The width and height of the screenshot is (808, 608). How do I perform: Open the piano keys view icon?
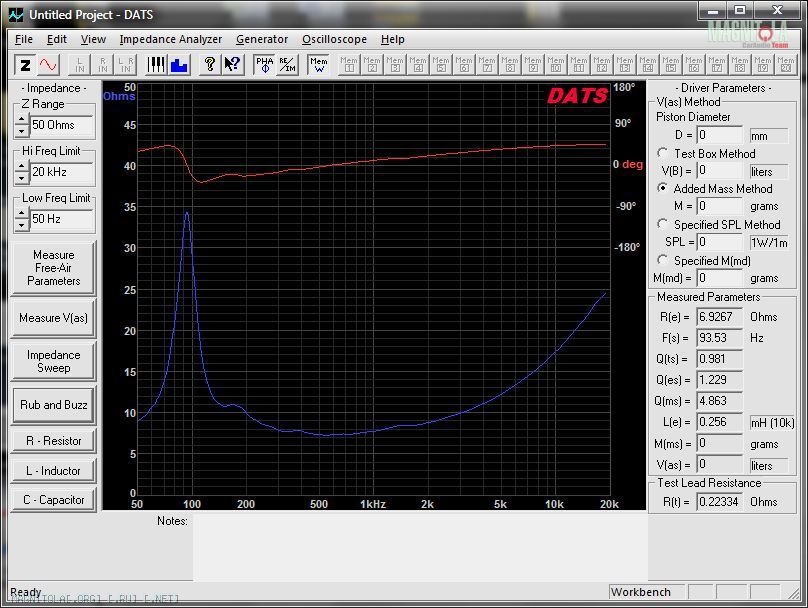coord(156,65)
